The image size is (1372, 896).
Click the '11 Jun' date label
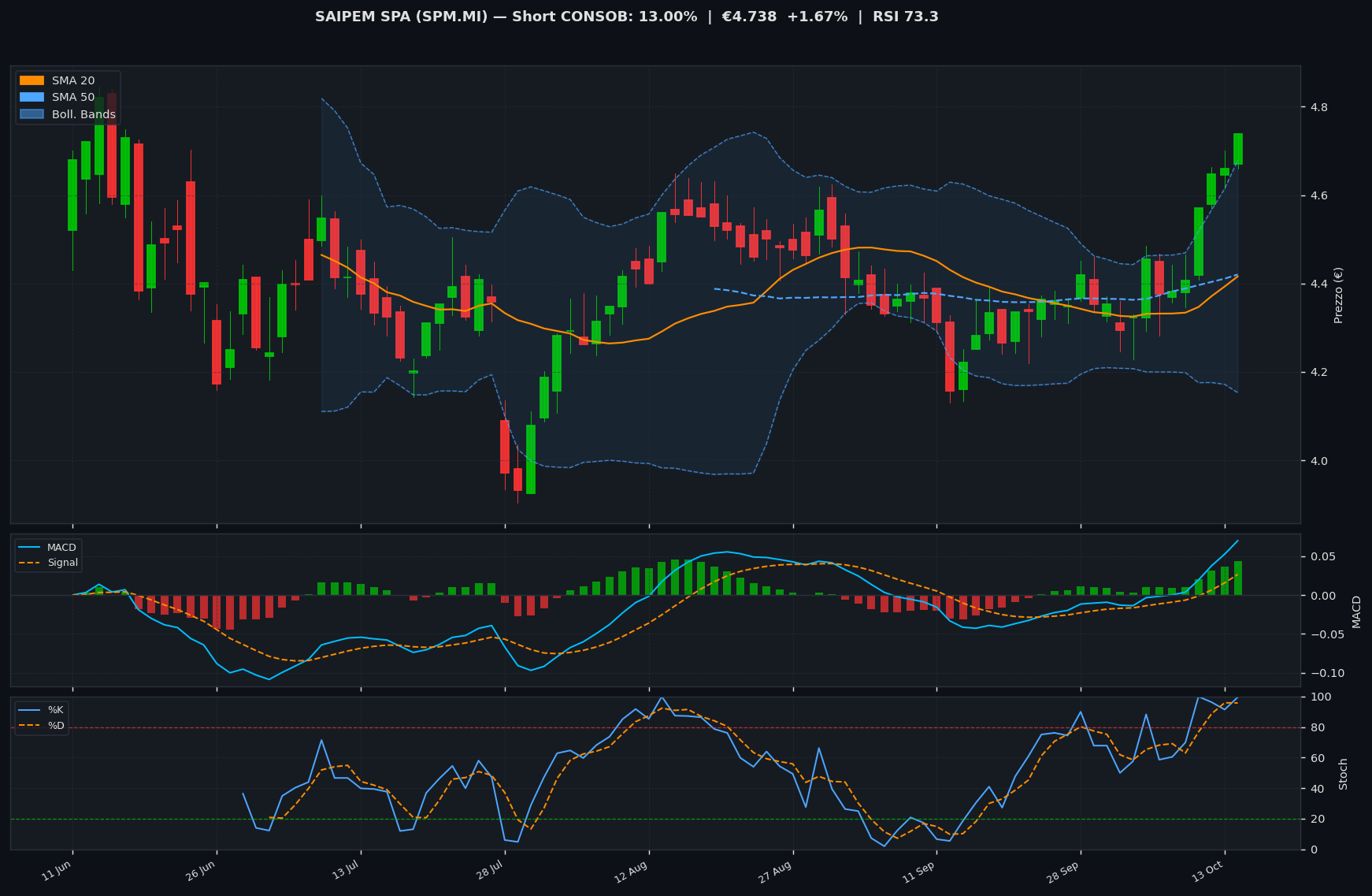[x=57, y=870]
